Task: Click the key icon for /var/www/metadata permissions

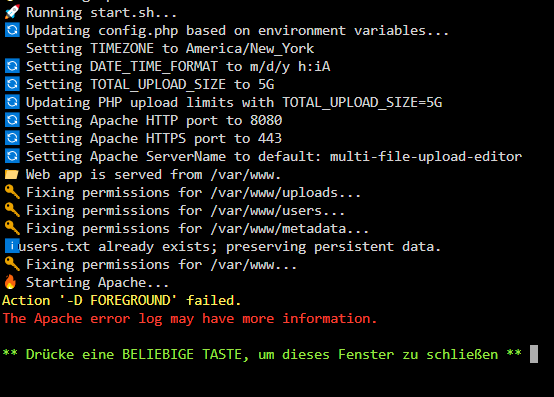Action: 12,228
